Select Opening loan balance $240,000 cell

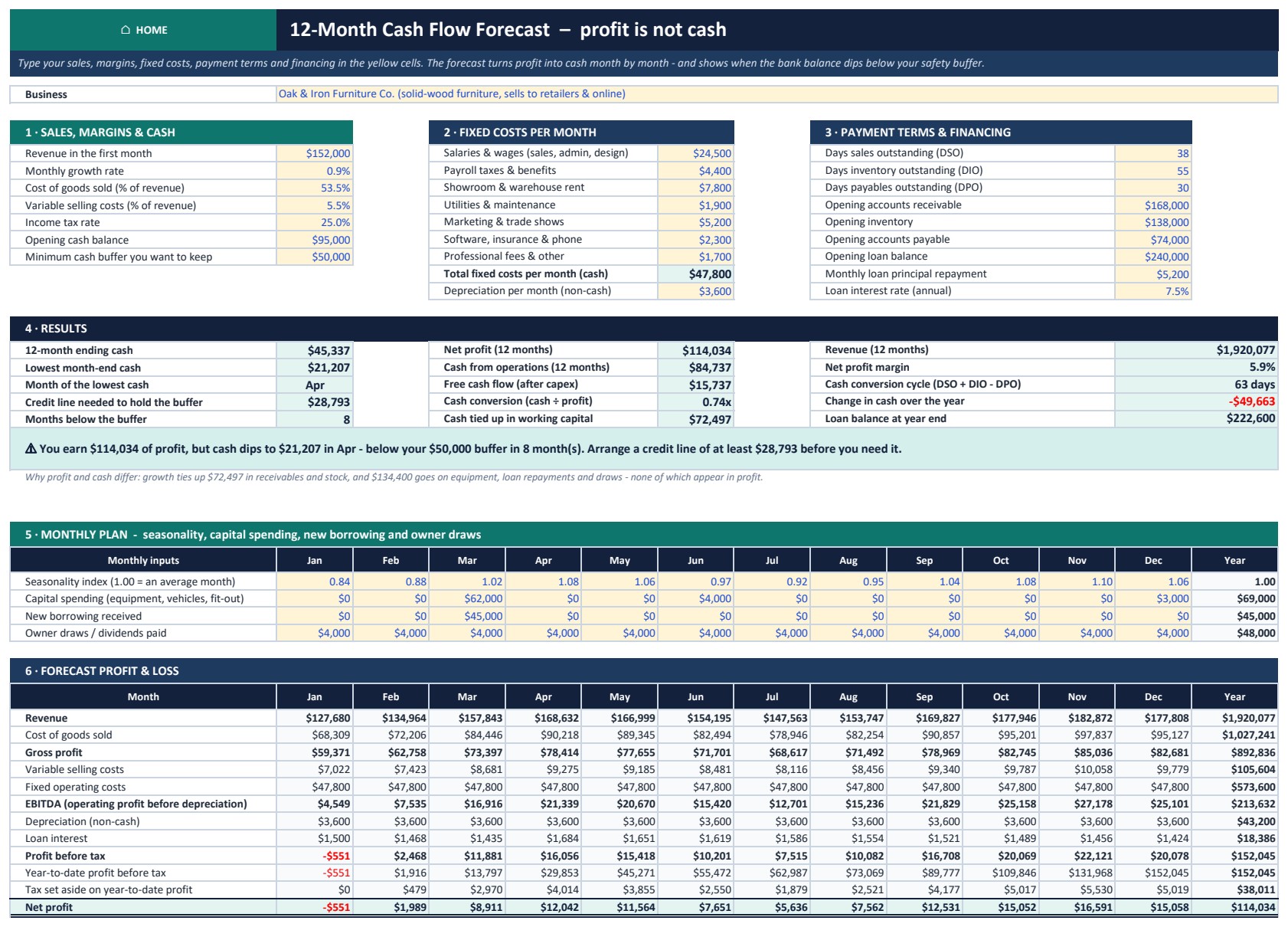click(x=1153, y=257)
